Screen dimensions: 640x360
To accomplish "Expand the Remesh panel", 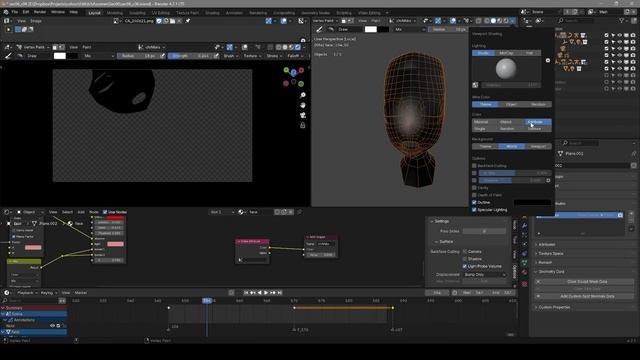I will click(545, 262).
